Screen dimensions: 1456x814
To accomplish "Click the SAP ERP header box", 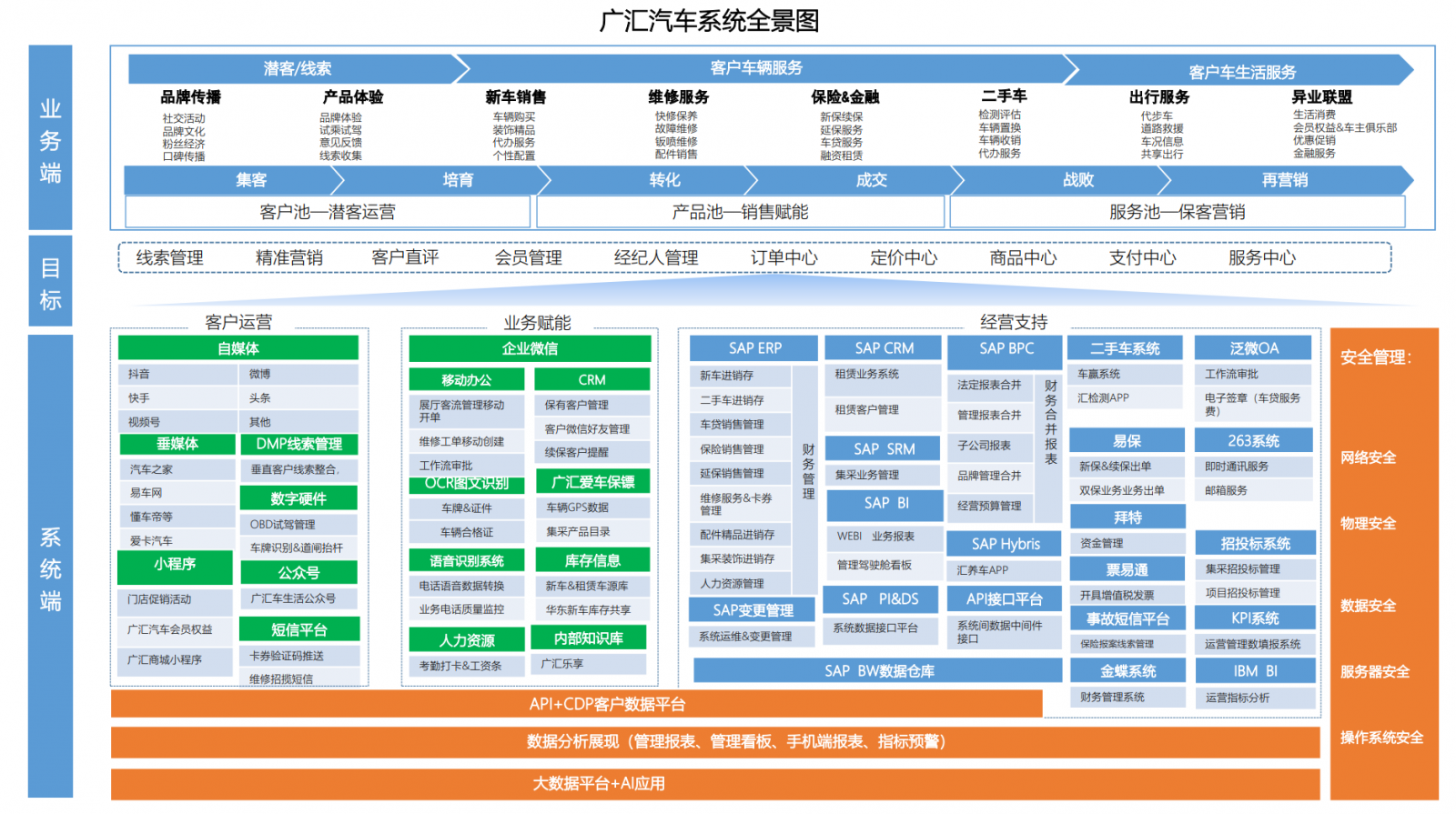I will [x=754, y=348].
